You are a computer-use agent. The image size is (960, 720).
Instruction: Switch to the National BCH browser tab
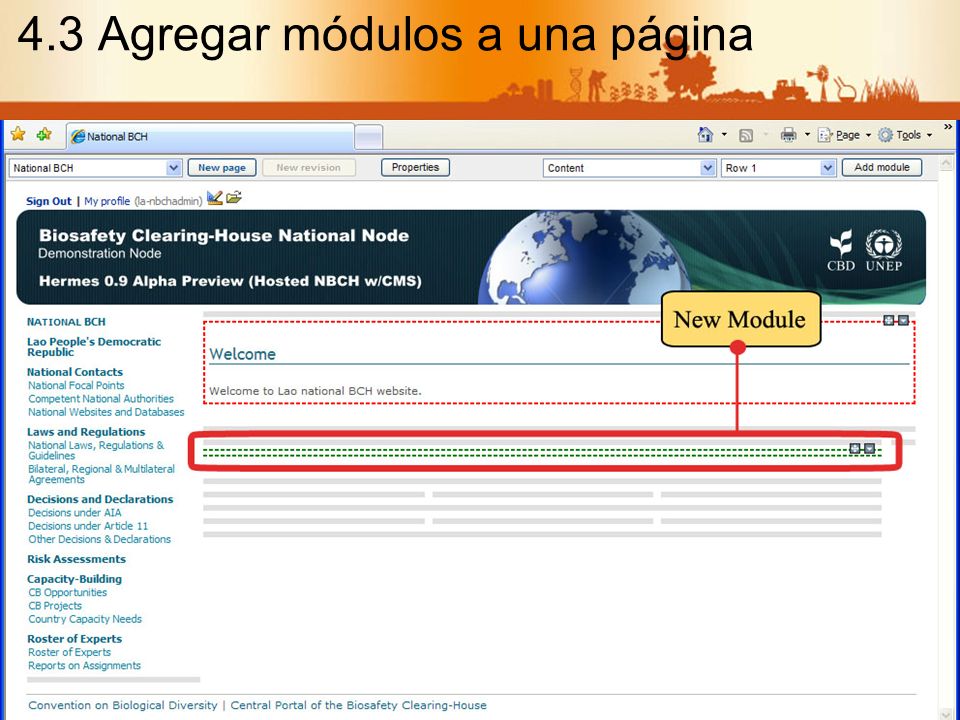[x=210, y=137]
